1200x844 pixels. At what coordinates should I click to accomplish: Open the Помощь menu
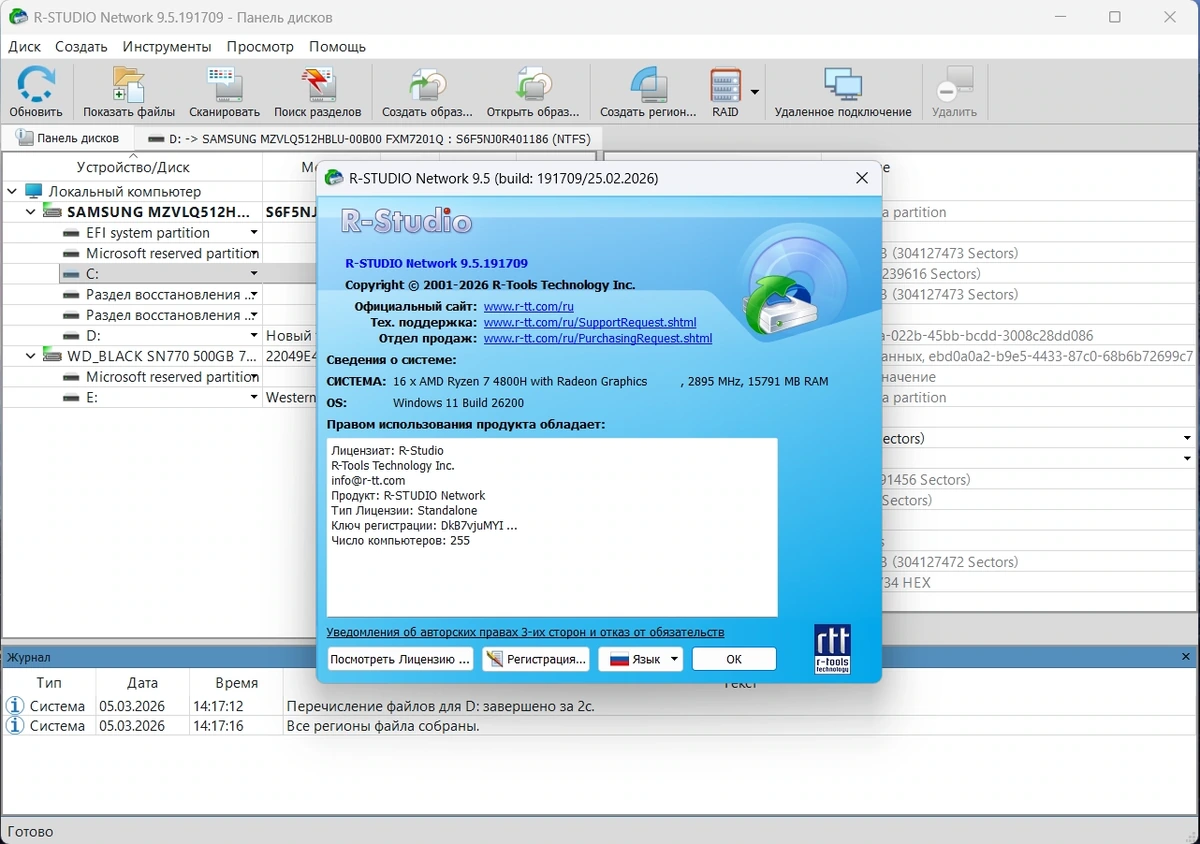point(338,46)
